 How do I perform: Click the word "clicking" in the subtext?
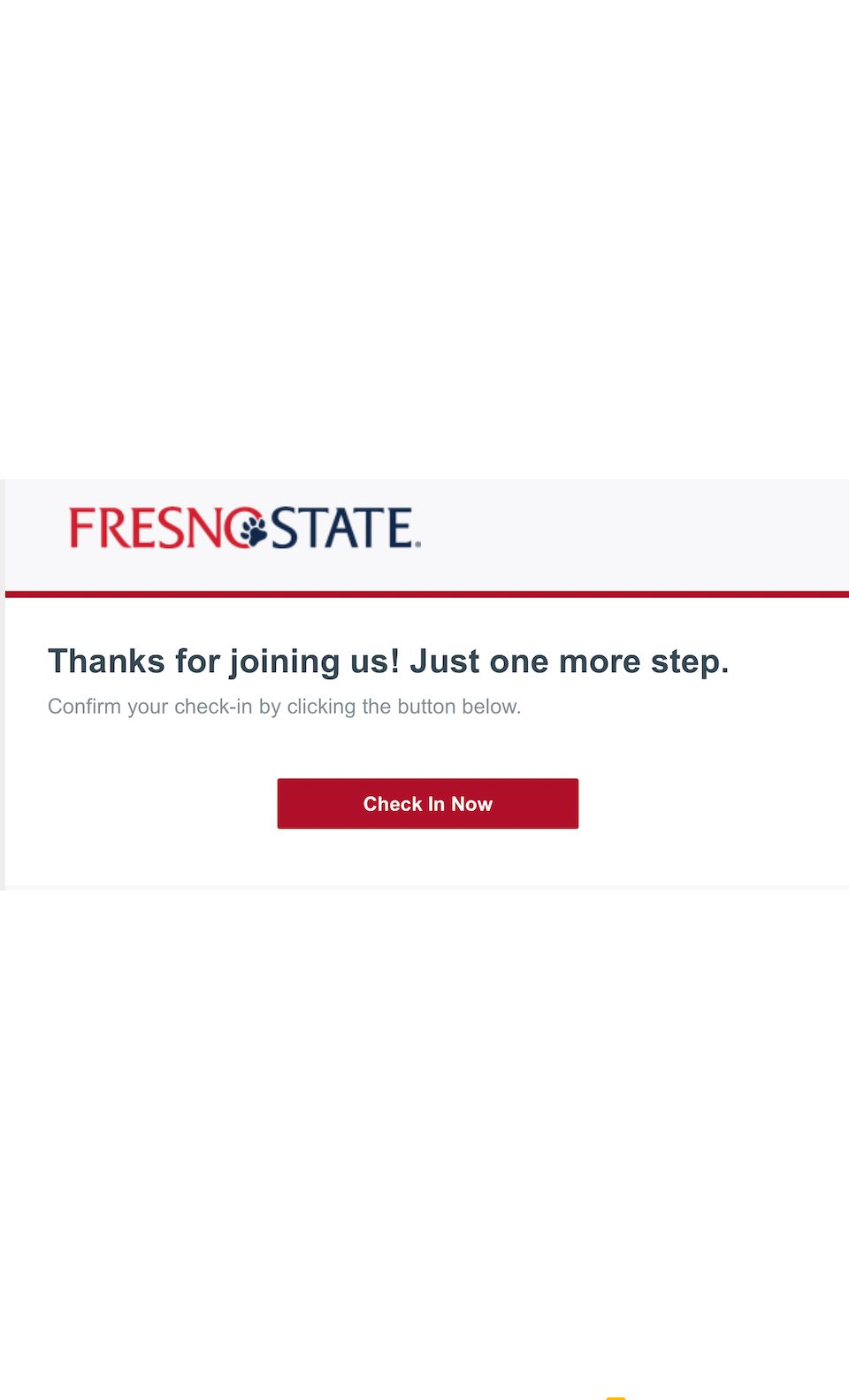click(322, 707)
